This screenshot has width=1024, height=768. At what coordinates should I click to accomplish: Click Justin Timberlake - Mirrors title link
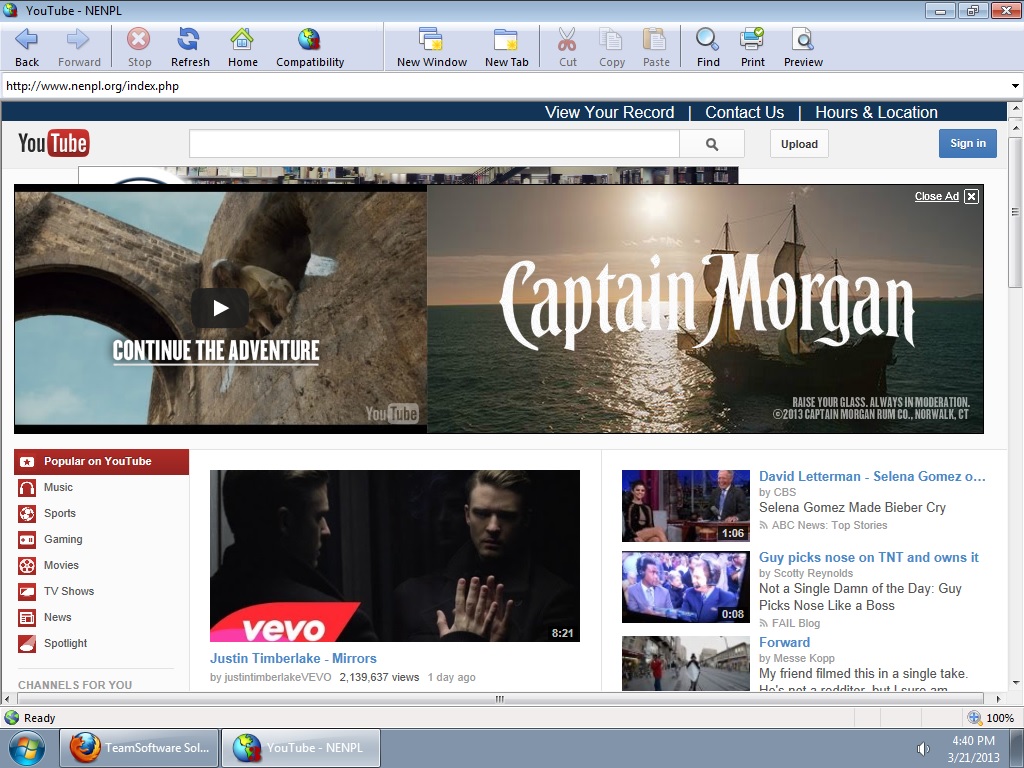point(293,658)
